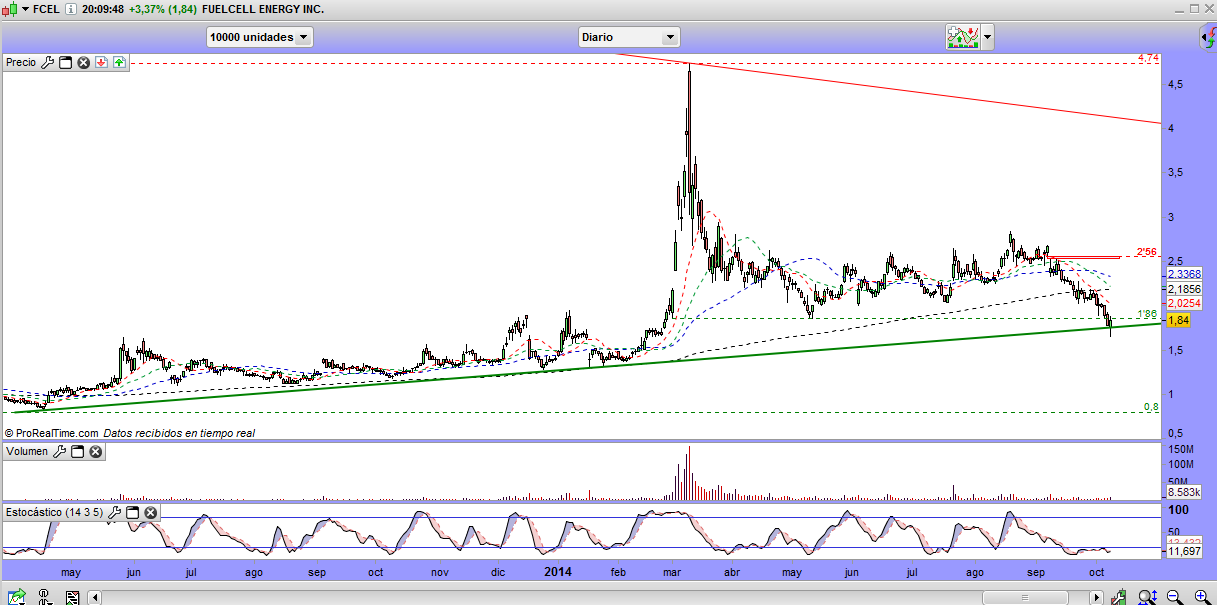Click the zoom out magnifier icon
Viewport: 1217px width, 605px height.
point(1173,597)
